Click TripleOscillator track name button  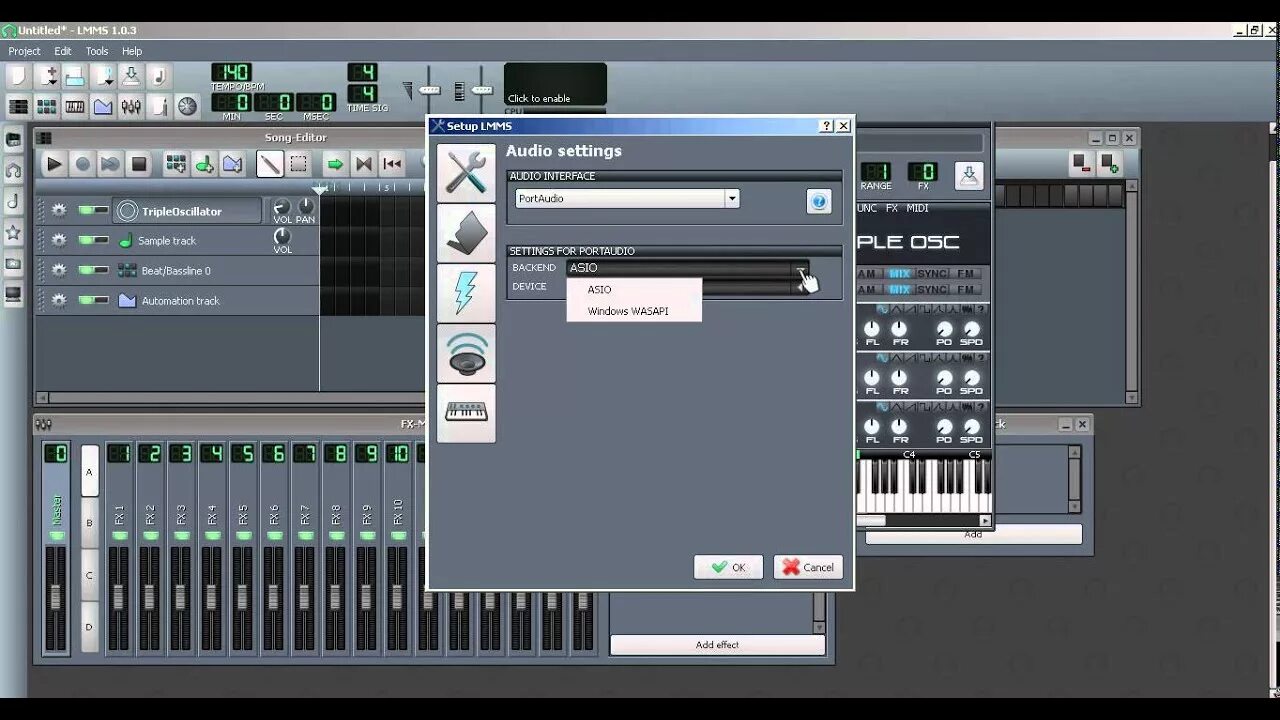(x=187, y=211)
